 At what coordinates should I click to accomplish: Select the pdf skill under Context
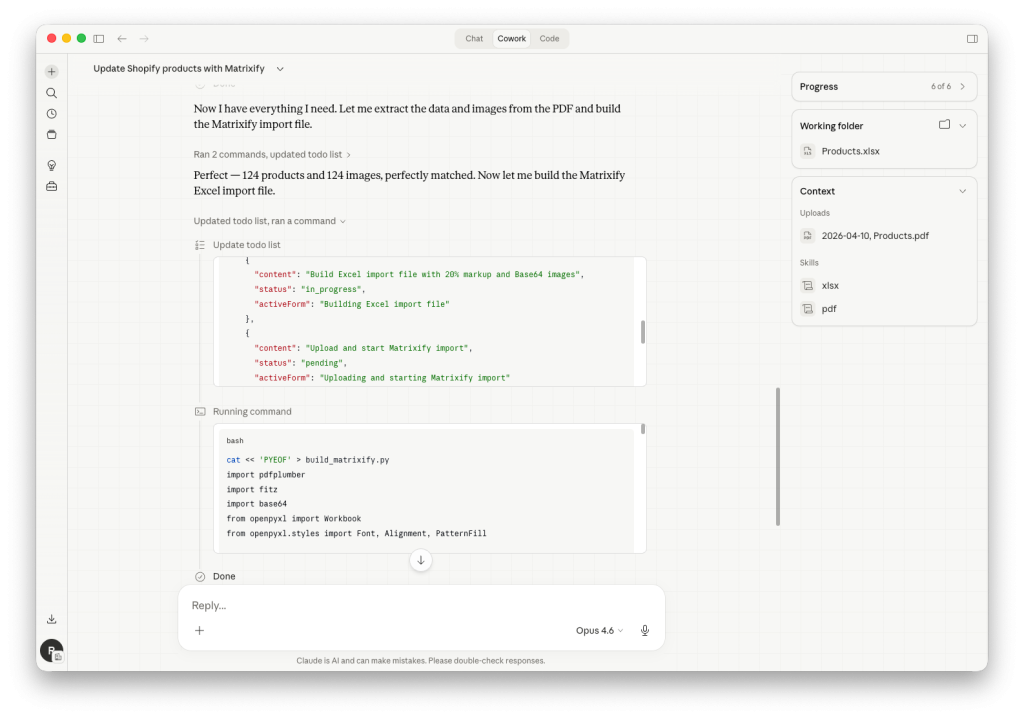point(827,308)
